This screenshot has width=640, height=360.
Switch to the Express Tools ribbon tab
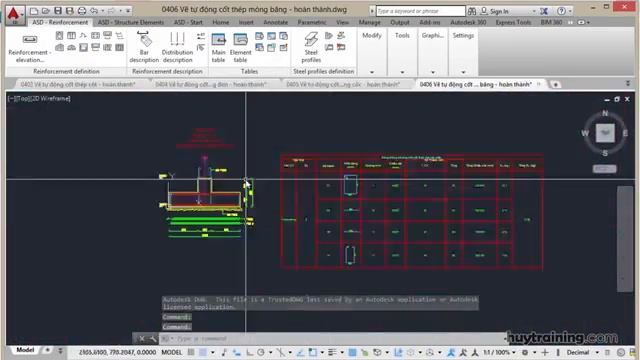(x=513, y=22)
